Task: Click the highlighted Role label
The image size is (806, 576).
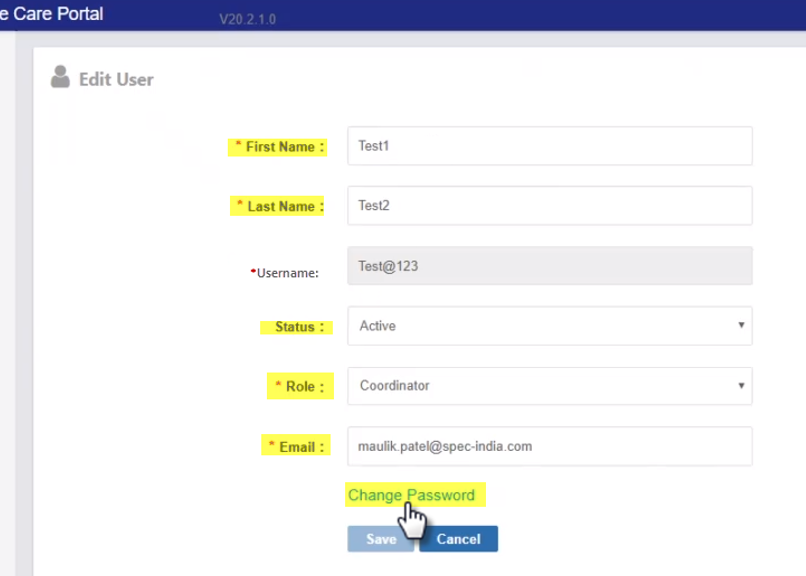Action: [299, 387]
